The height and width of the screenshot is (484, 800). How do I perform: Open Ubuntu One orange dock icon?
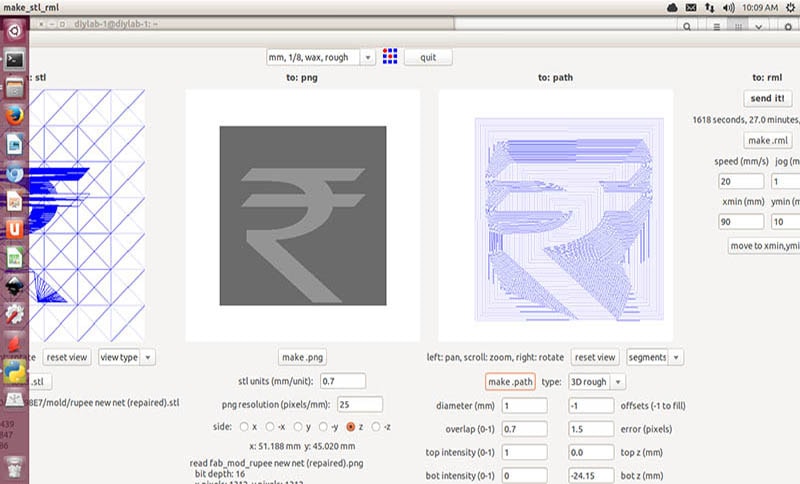(14, 230)
